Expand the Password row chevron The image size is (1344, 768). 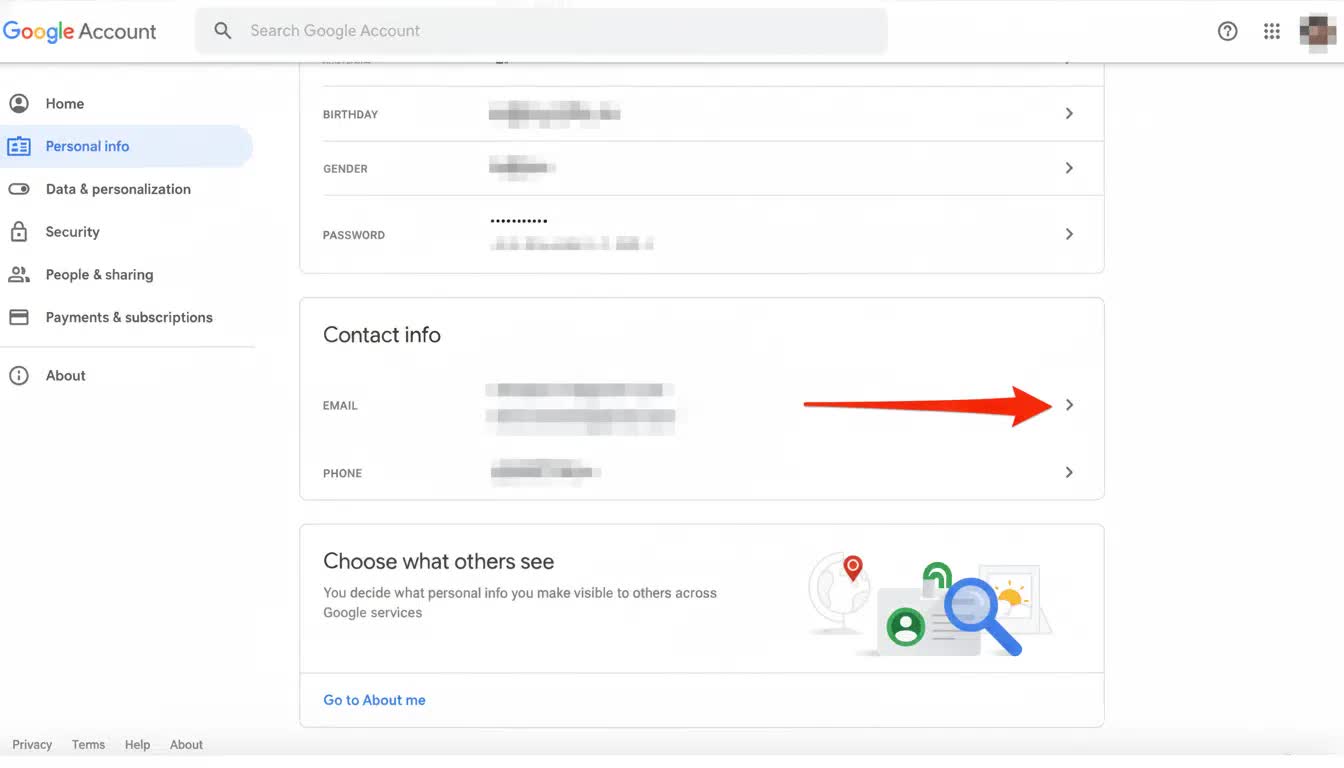(1068, 234)
